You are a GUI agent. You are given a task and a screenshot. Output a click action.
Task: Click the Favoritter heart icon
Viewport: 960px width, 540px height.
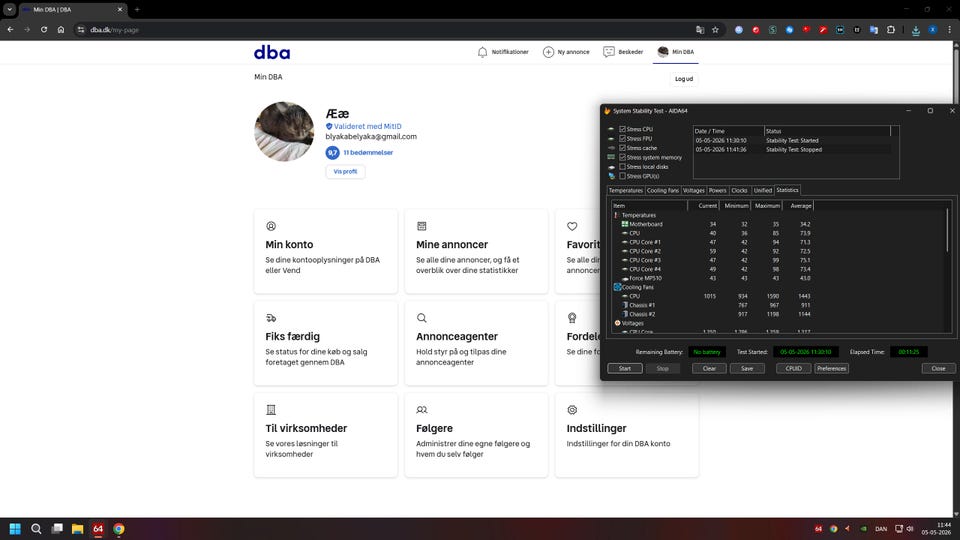click(572, 226)
